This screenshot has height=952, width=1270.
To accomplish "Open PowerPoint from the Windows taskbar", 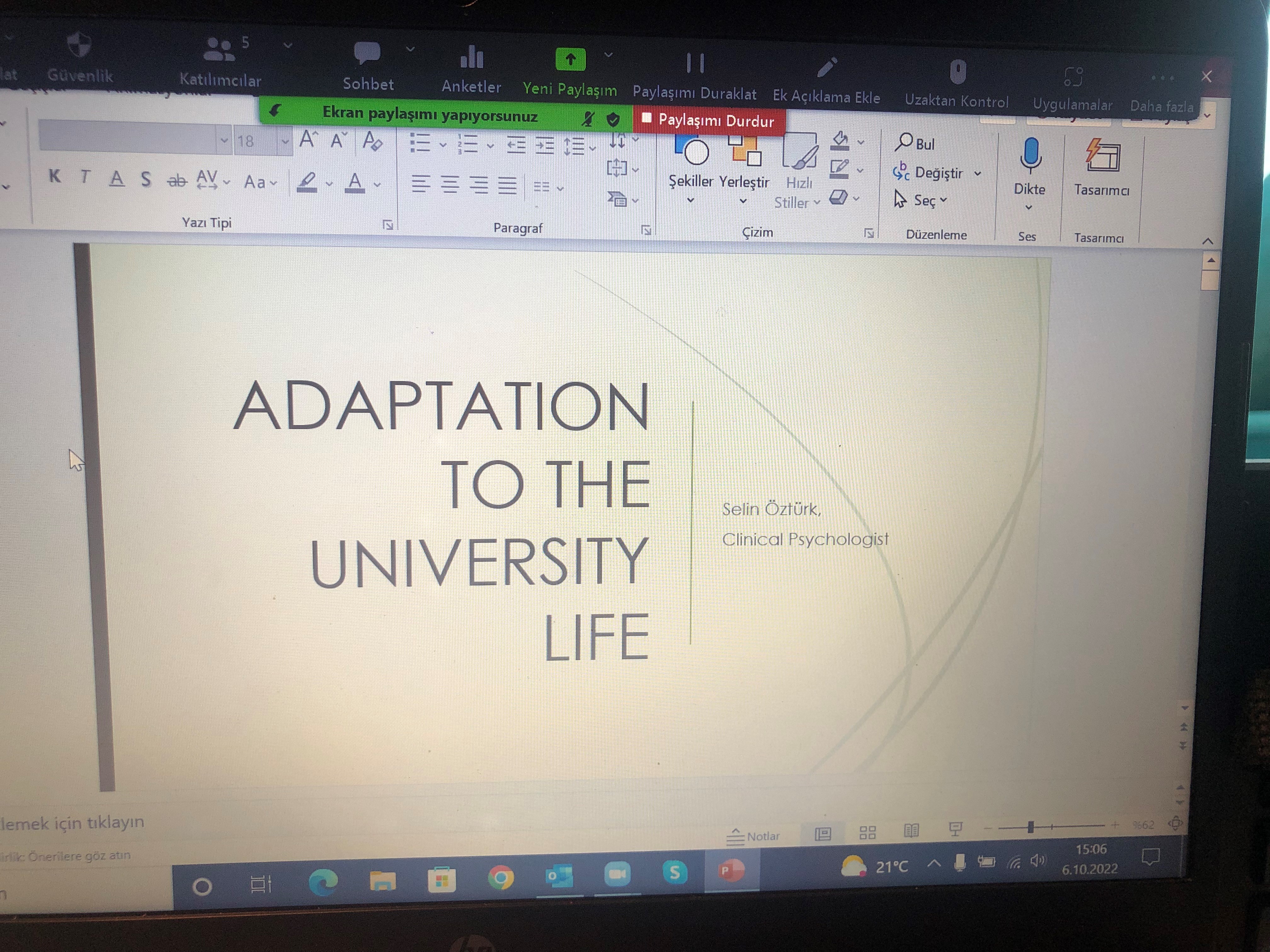I will click(x=731, y=871).
